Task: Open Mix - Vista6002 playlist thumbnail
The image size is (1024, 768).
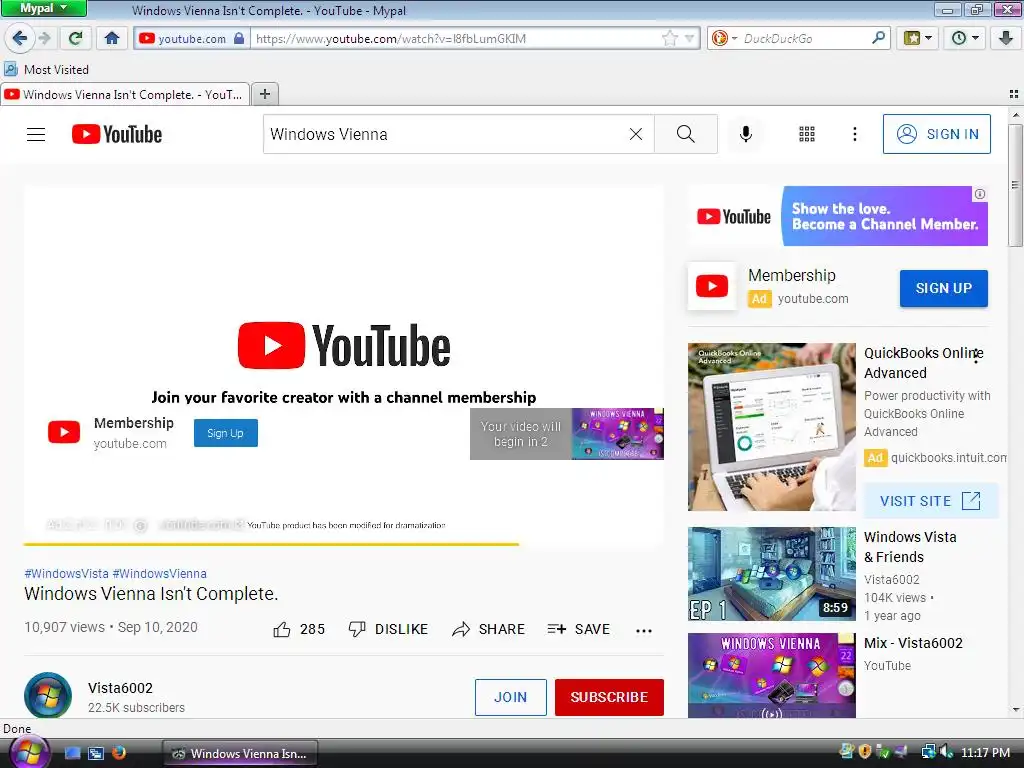Action: point(771,675)
